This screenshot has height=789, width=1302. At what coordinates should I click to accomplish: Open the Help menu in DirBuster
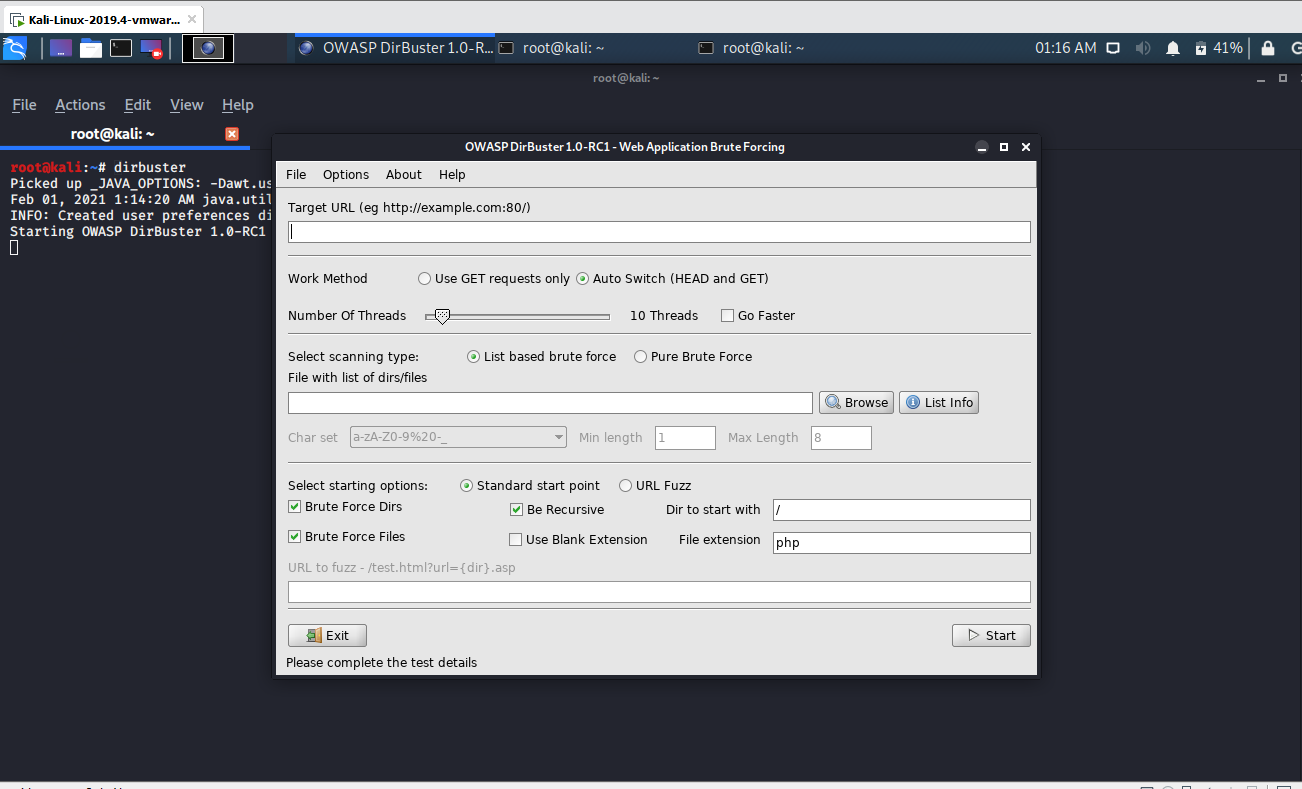click(452, 174)
